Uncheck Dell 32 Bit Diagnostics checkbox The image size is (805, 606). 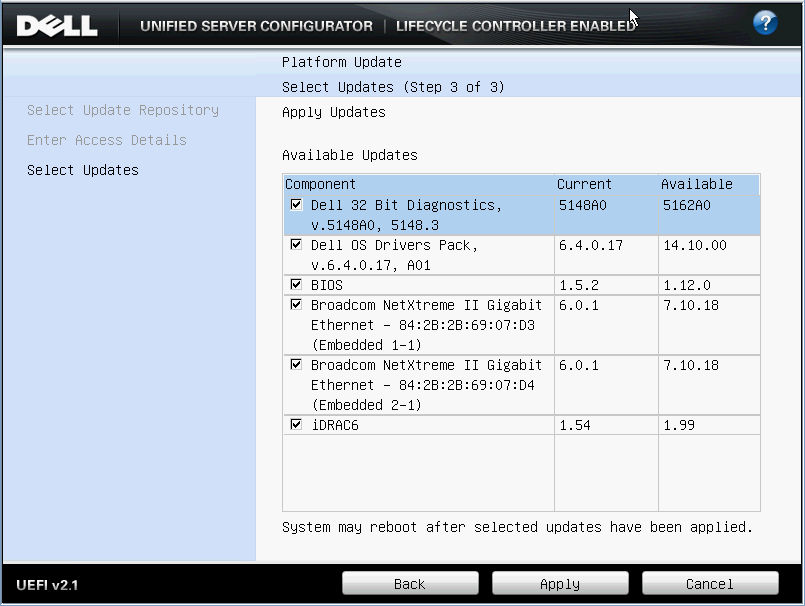[296, 204]
